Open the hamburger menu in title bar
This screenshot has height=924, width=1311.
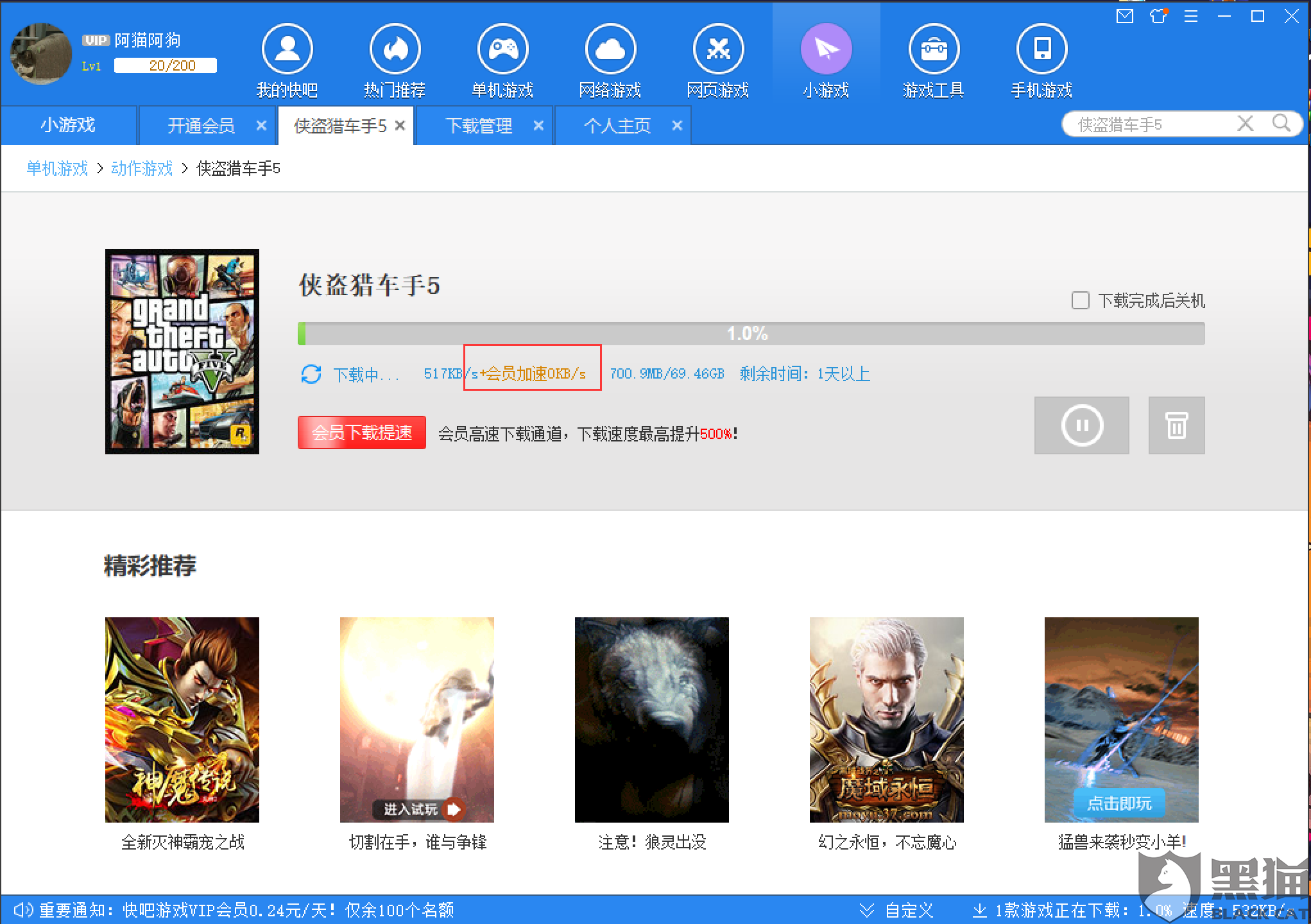tap(1191, 16)
